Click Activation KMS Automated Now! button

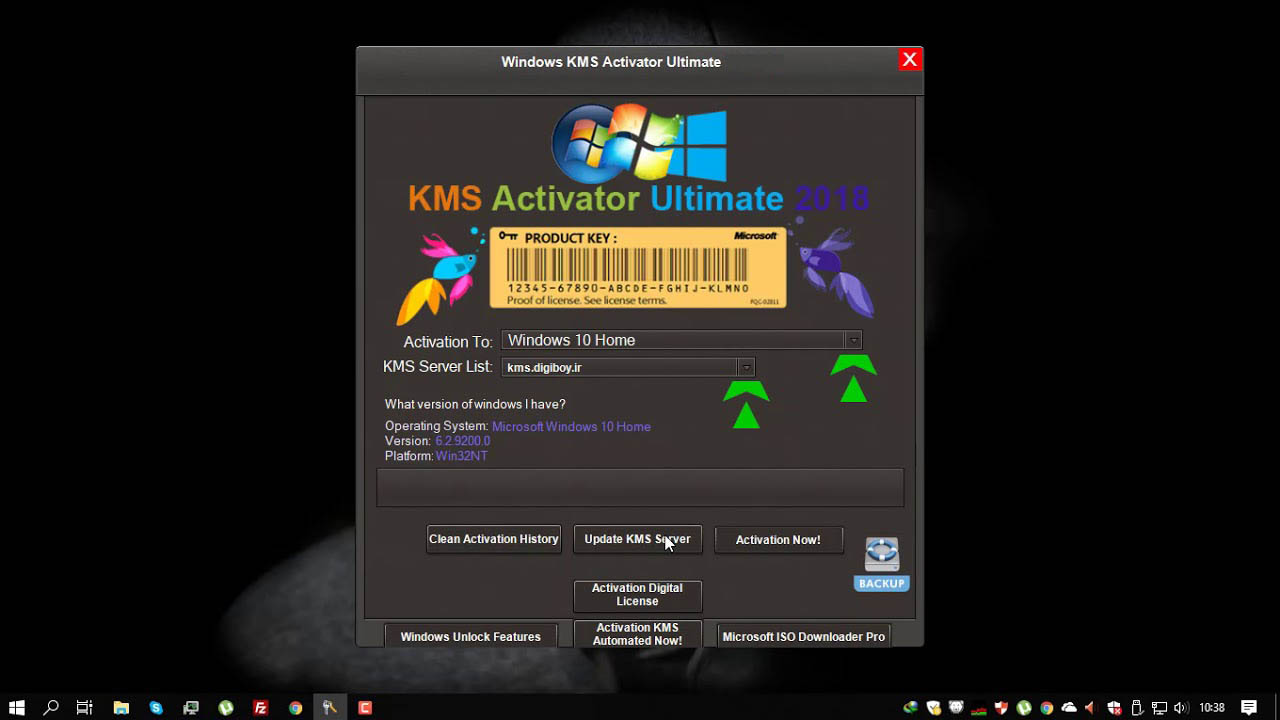click(x=637, y=634)
